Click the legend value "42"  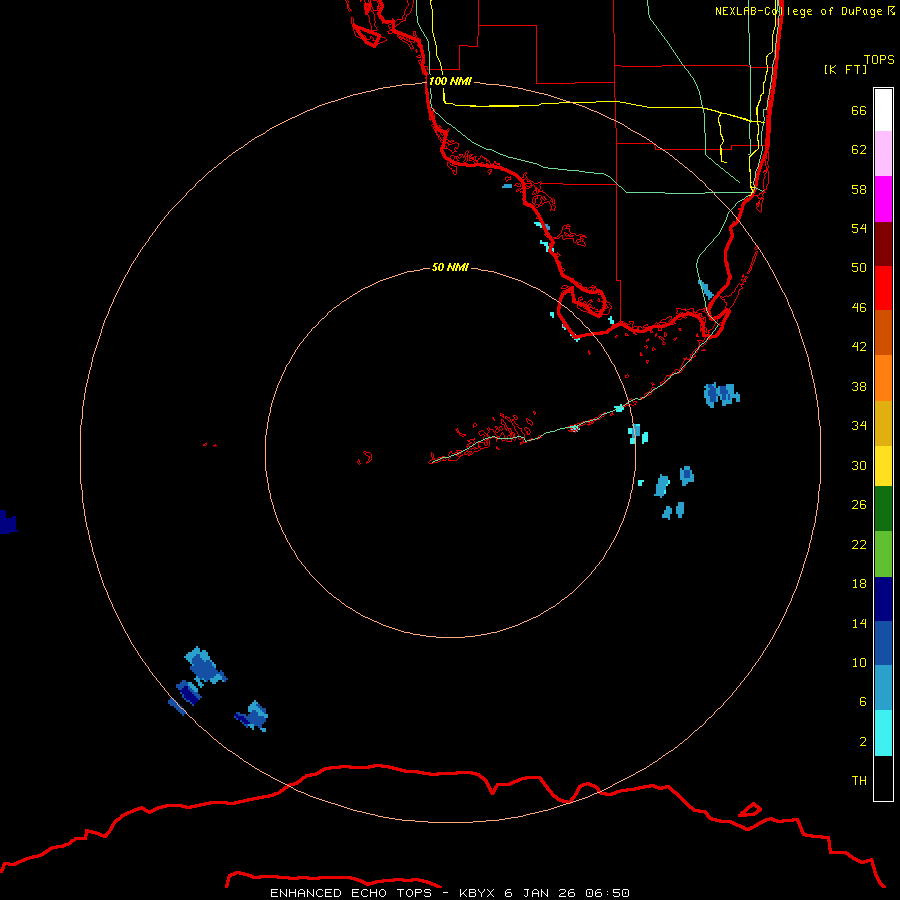tap(859, 347)
